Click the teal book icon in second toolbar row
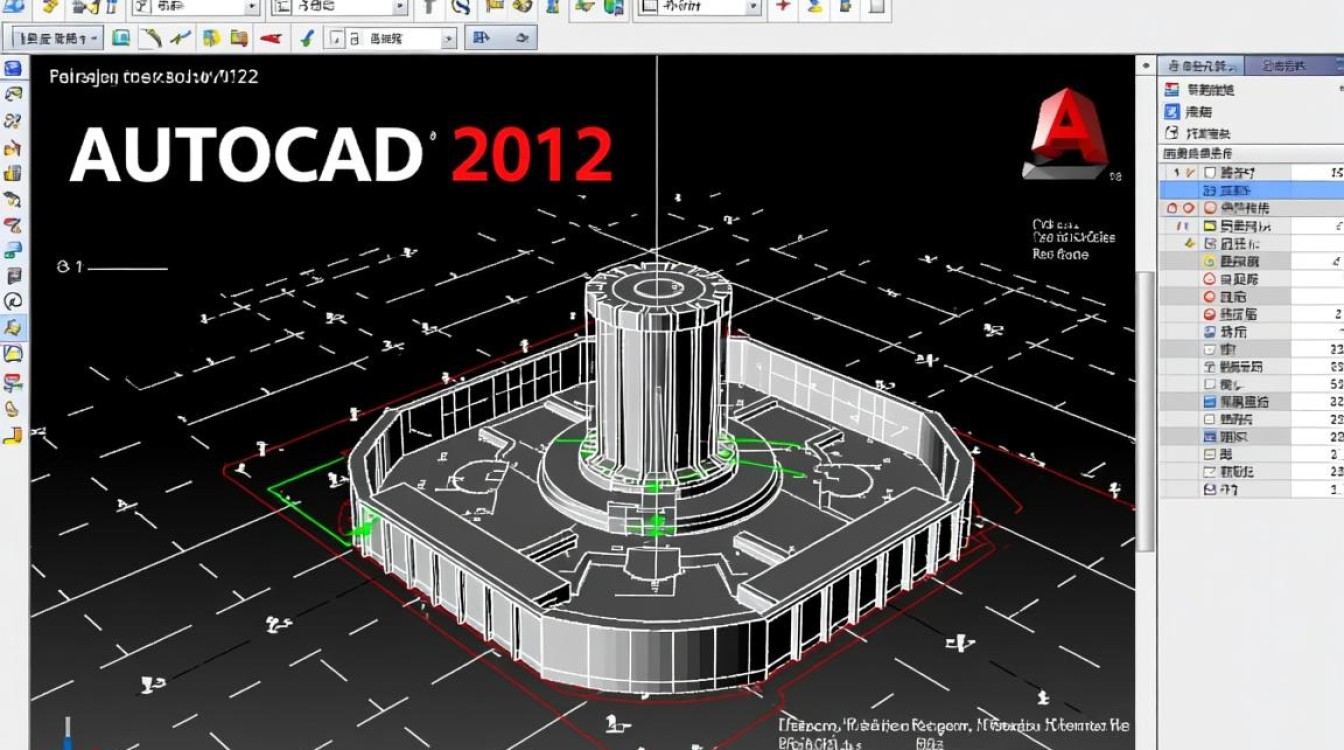The image size is (1344, 750). click(x=121, y=39)
